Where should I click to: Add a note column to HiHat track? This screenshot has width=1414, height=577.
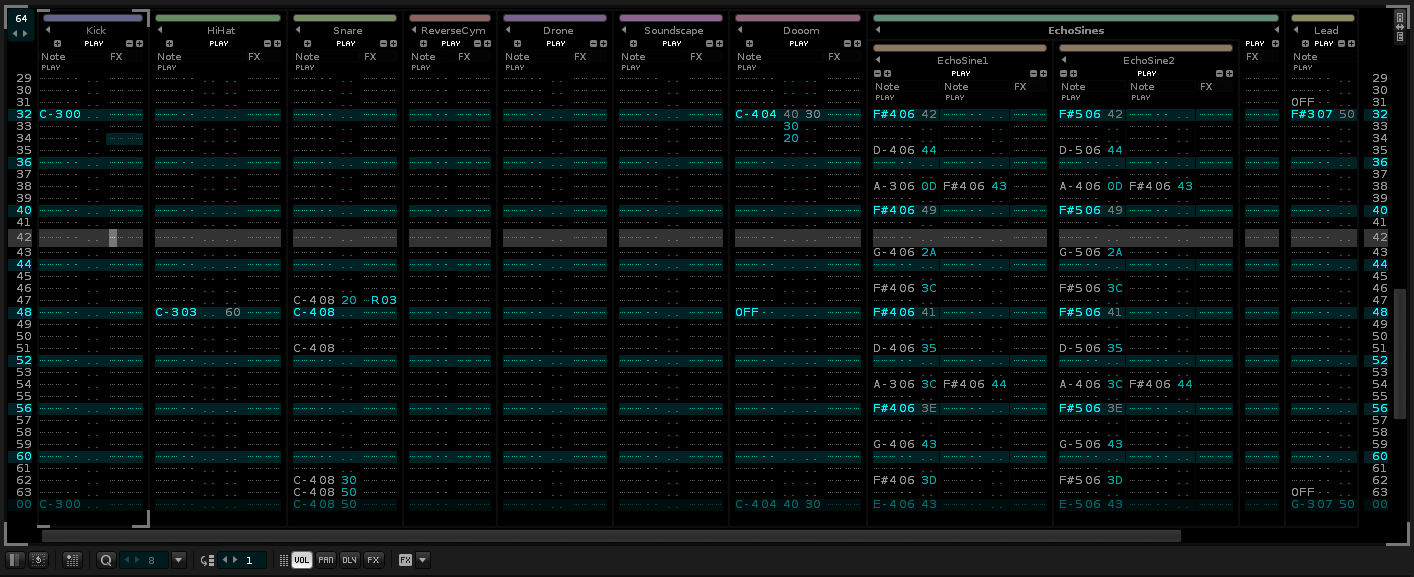click(169, 44)
